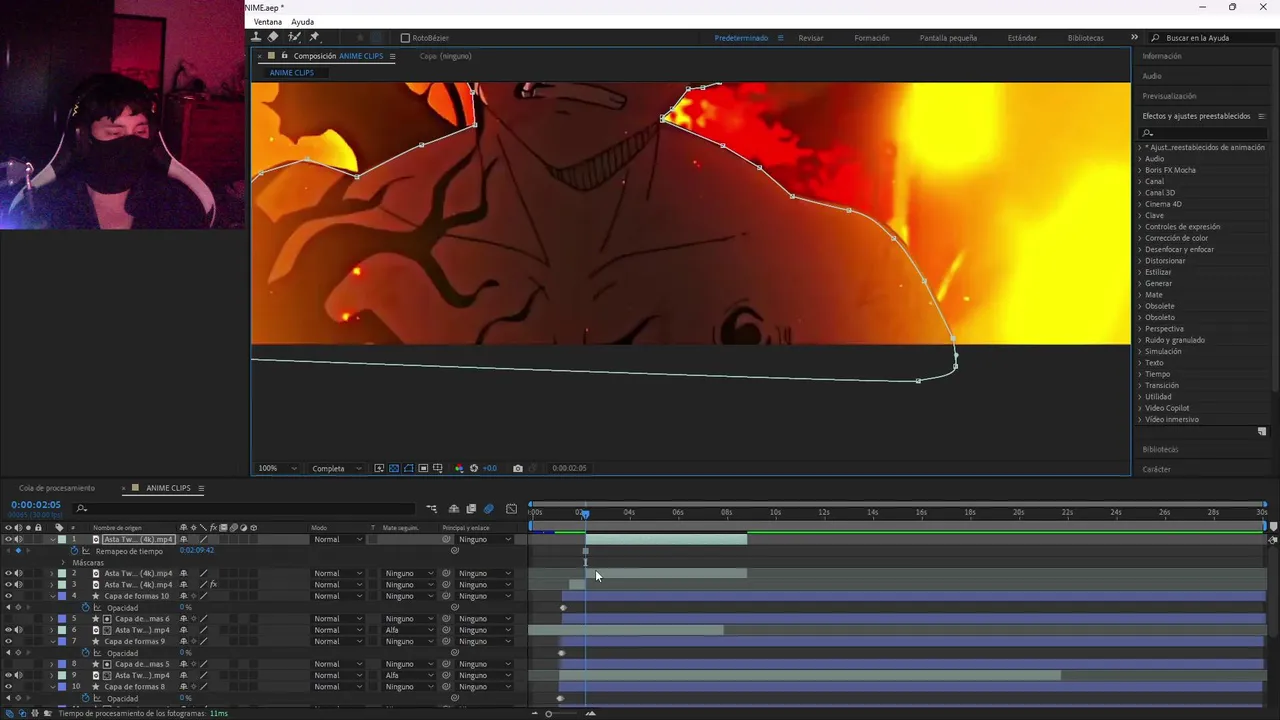This screenshot has width=1280, height=720.
Task: Hide Capa de formas 10 layer
Action: tap(8, 596)
